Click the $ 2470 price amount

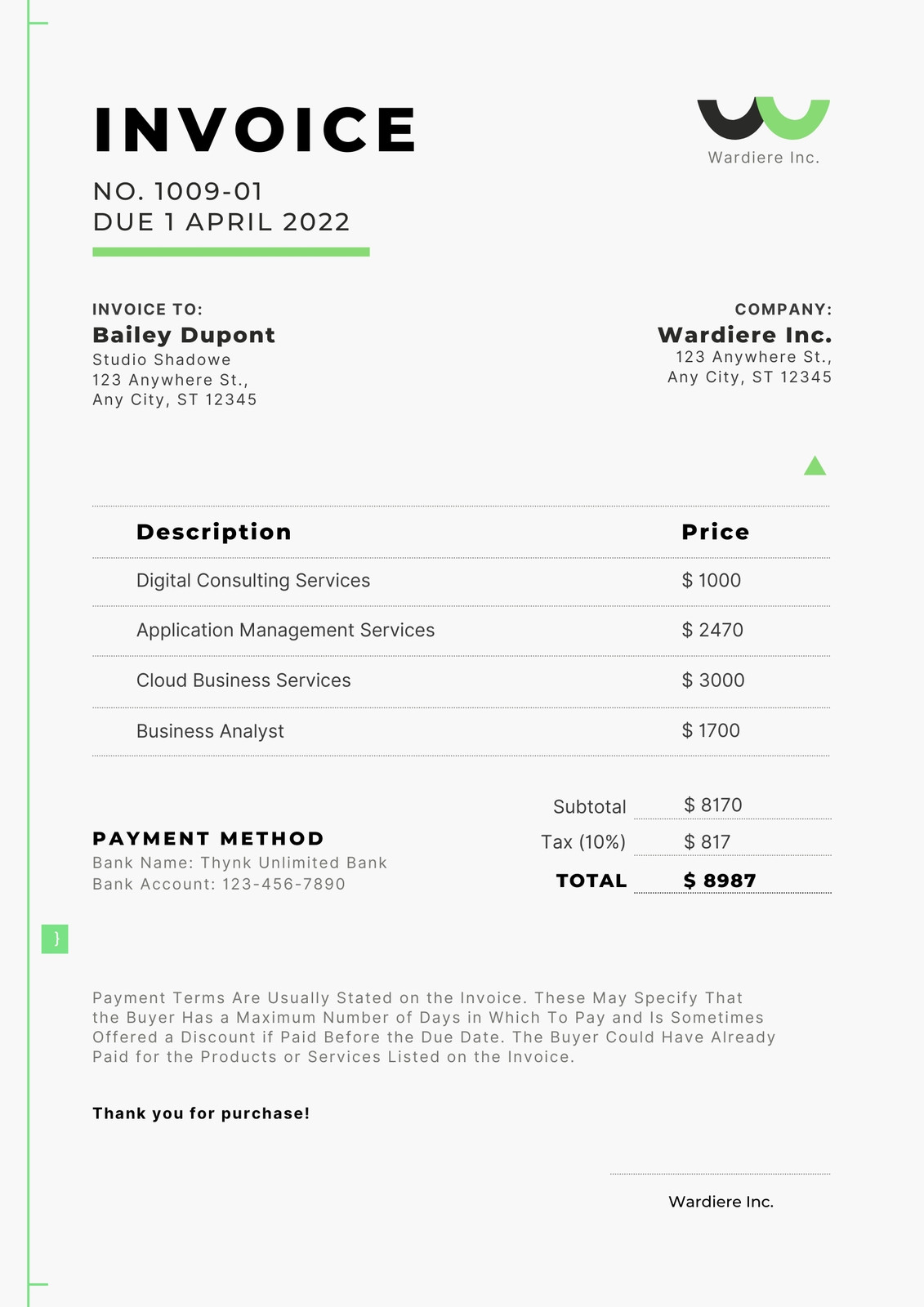[712, 630]
